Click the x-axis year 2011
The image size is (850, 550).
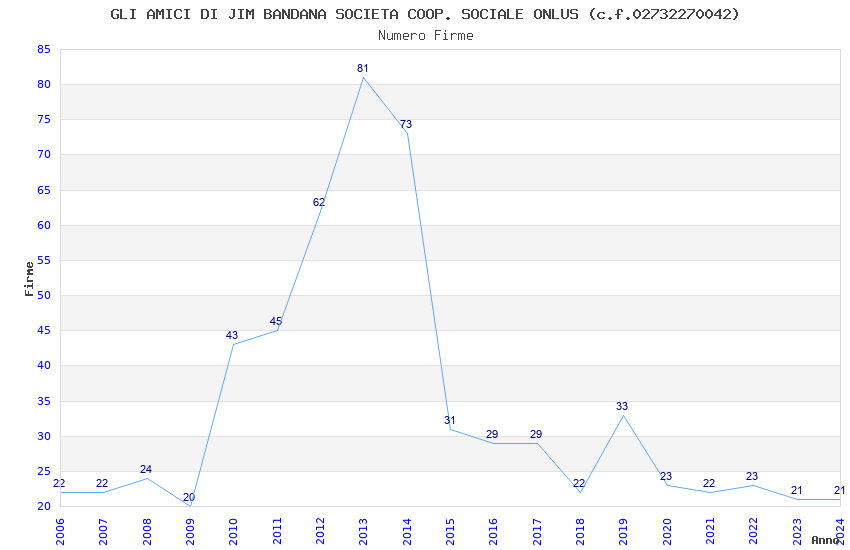pos(276,531)
